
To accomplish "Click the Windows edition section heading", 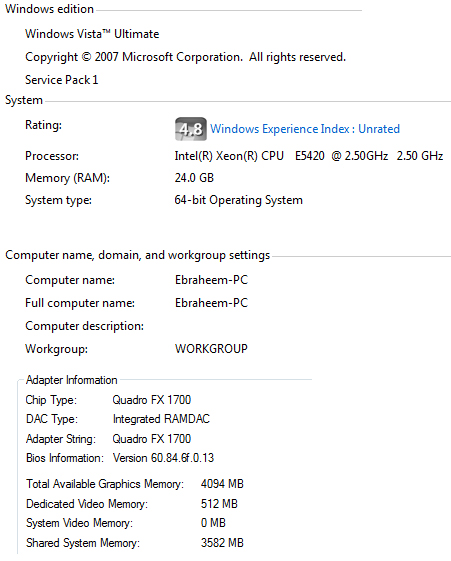I will [49, 9].
